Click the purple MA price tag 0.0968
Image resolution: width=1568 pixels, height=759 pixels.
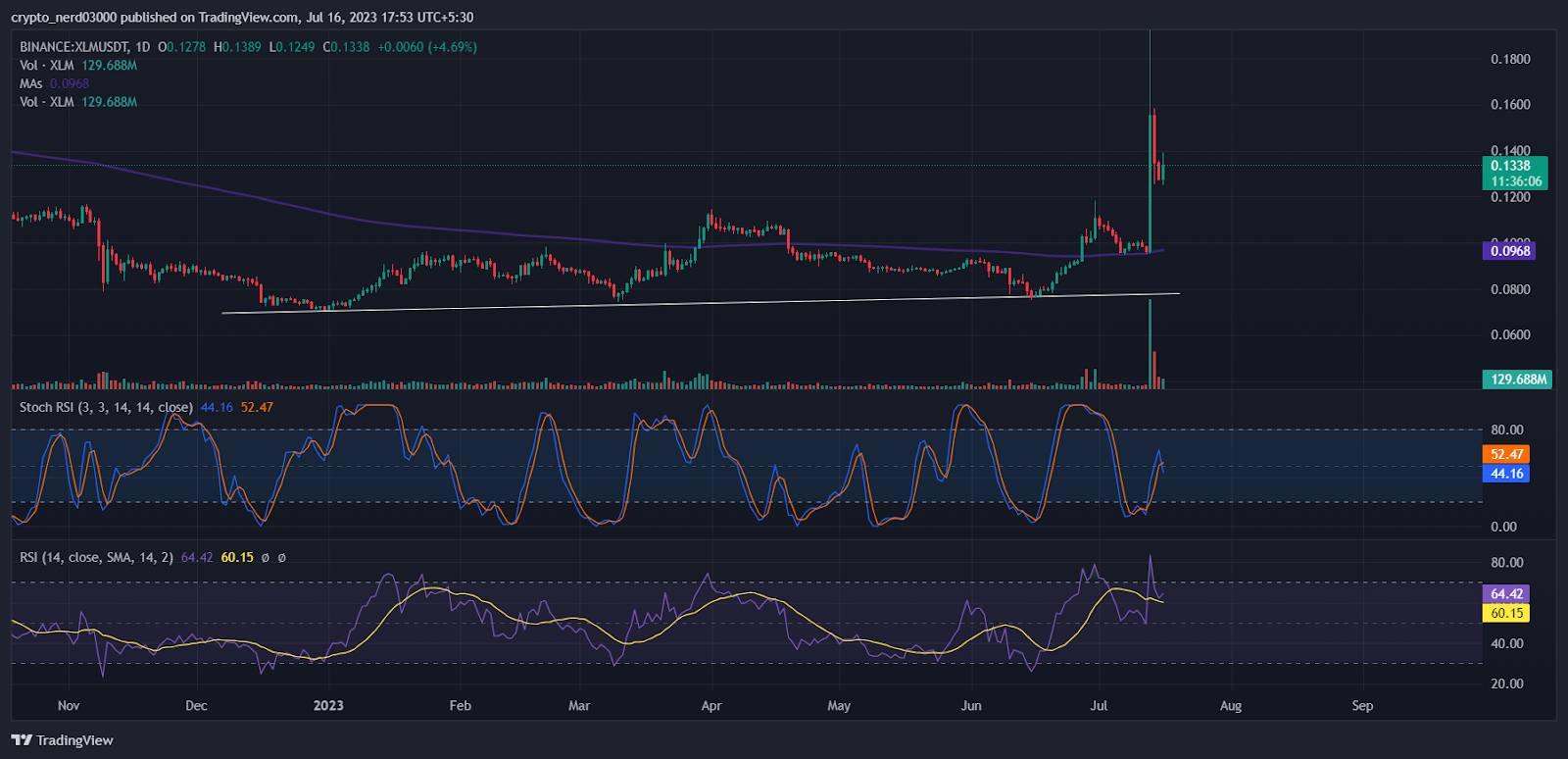point(1510,251)
